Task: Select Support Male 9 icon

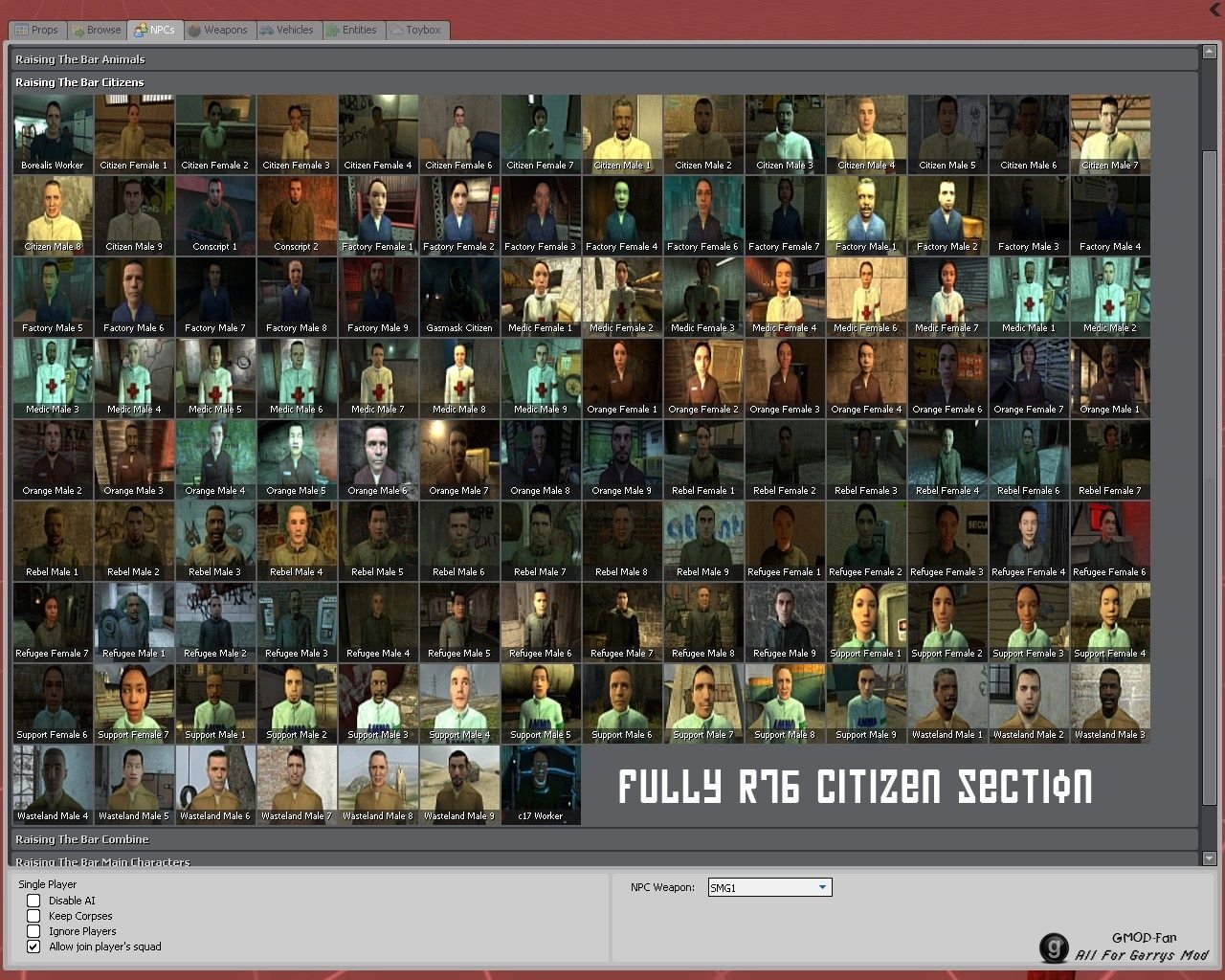Action: 866,703
